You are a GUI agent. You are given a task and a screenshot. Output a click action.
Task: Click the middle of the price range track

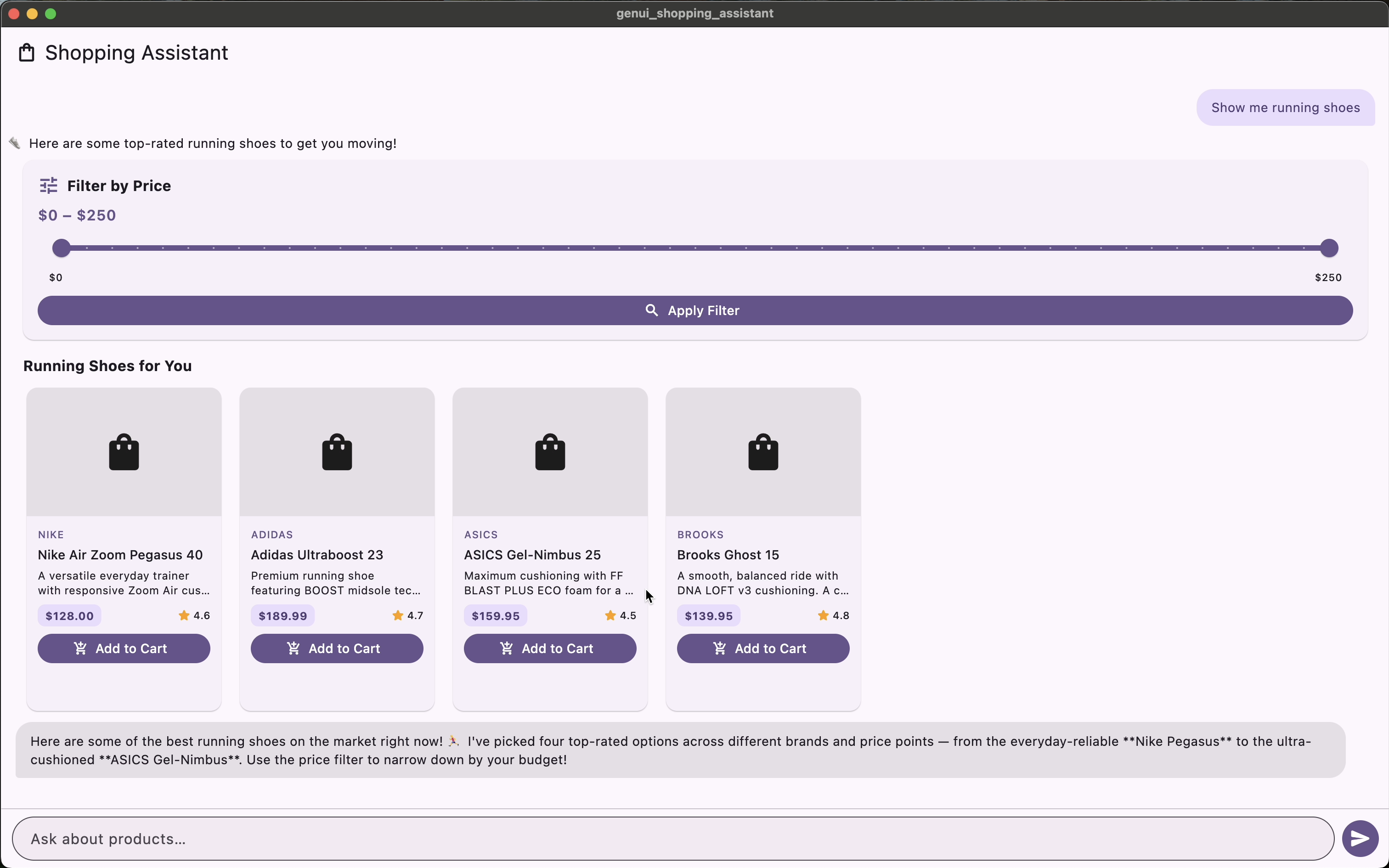695,248
